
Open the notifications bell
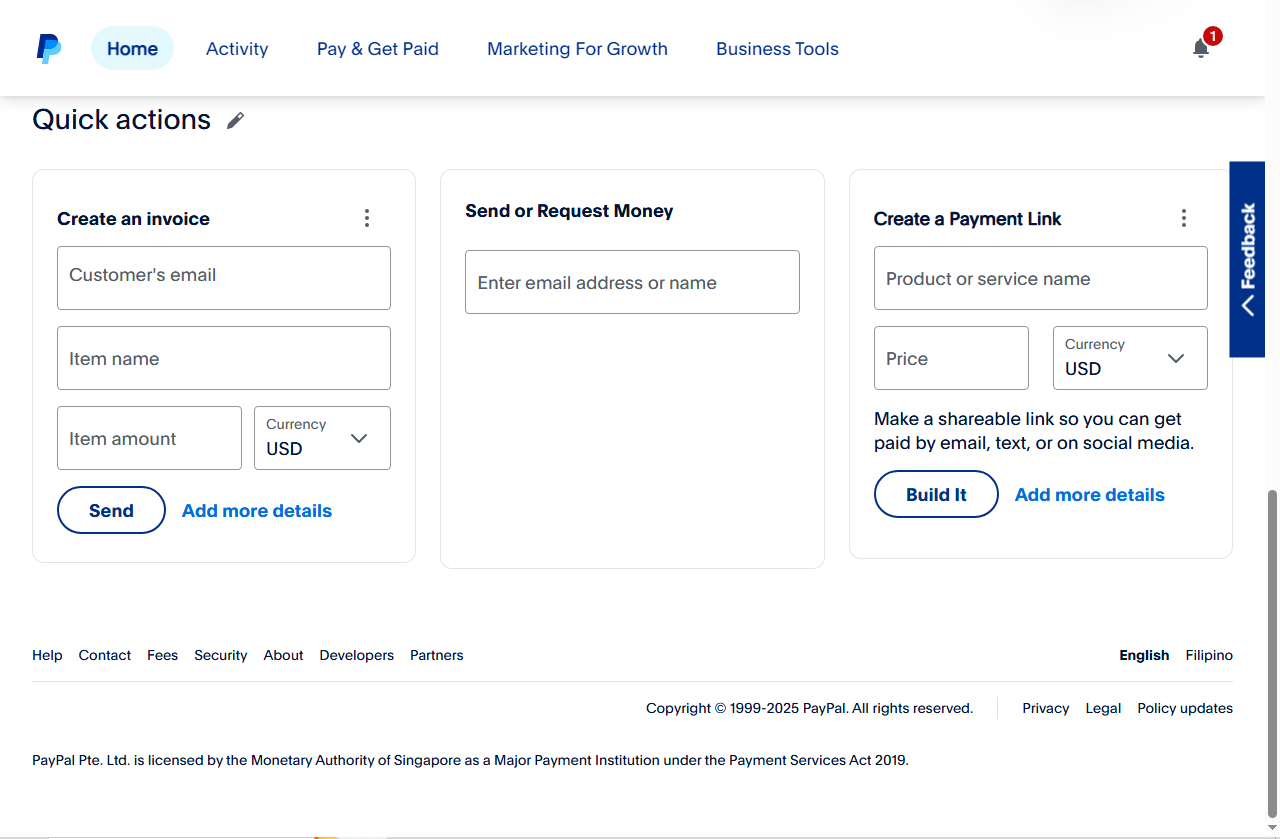click(x=1201, y=48)
